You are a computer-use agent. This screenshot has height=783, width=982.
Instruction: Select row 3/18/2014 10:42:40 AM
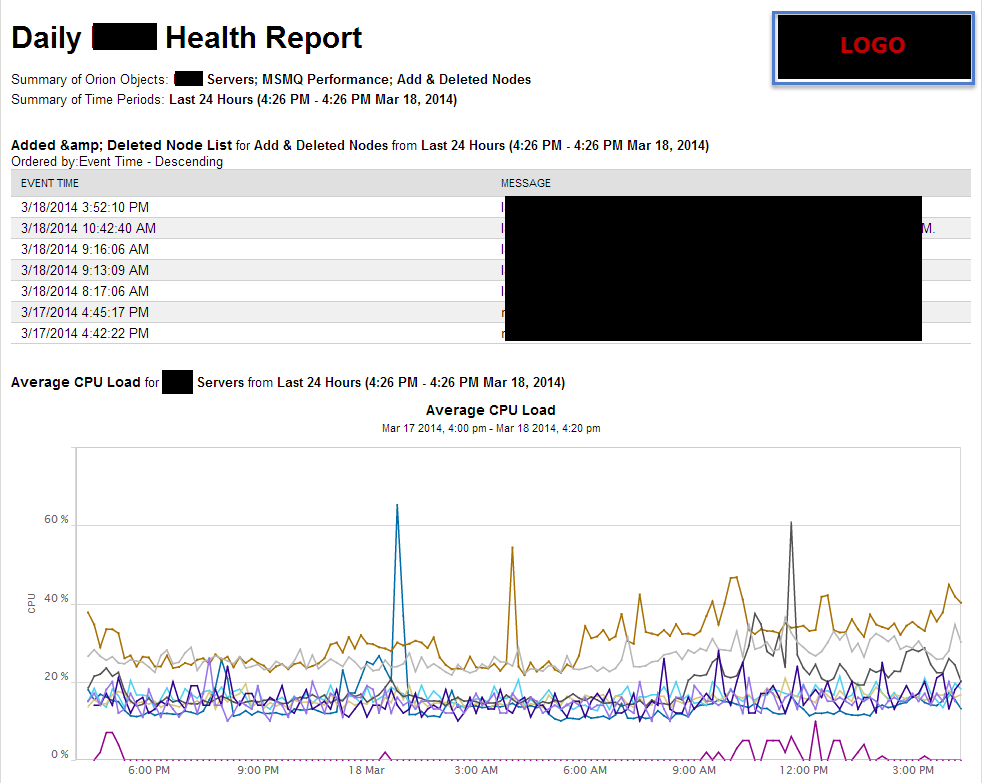click(490, 228)
